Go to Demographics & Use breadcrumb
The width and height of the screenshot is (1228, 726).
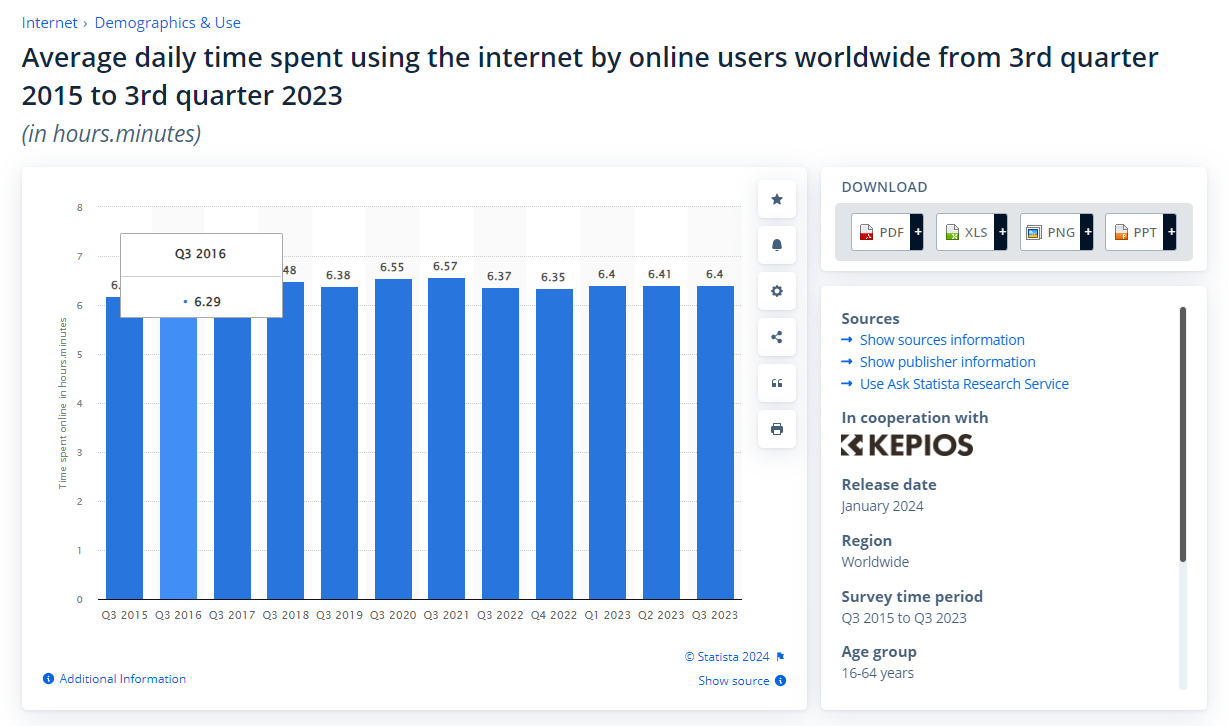tap(168, 22)
